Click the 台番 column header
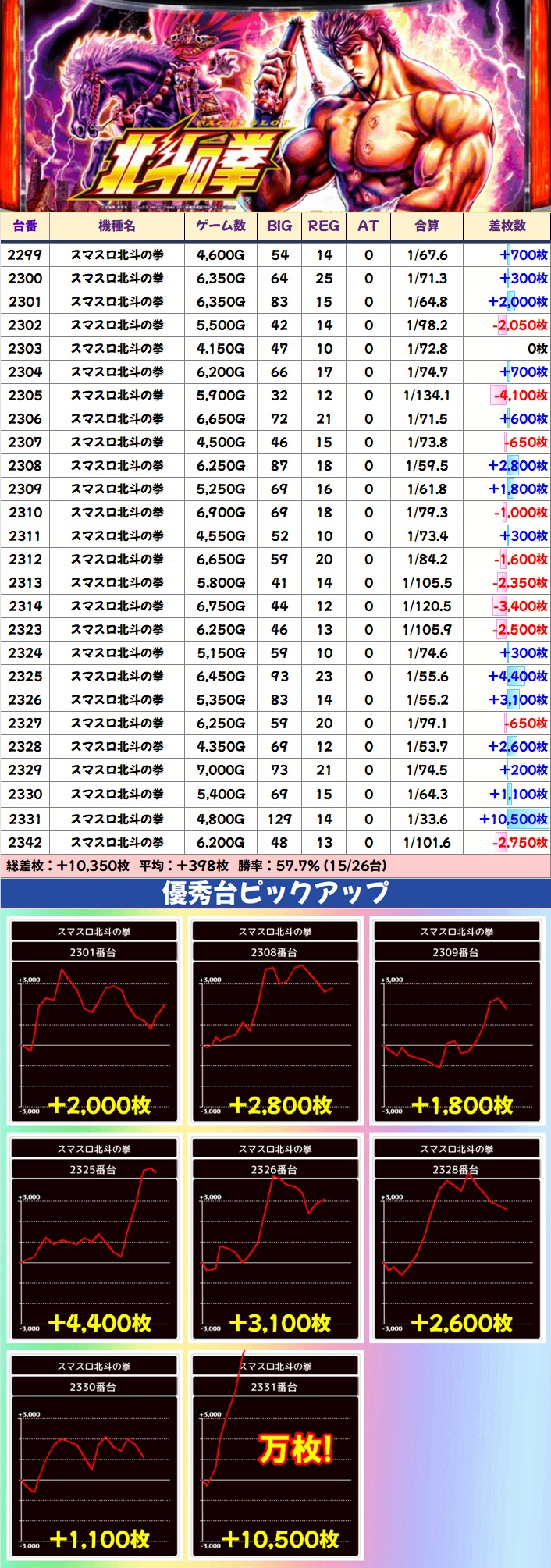This screenshot has height=1568, width=551. pyautogui.click(x=25, y=226)
